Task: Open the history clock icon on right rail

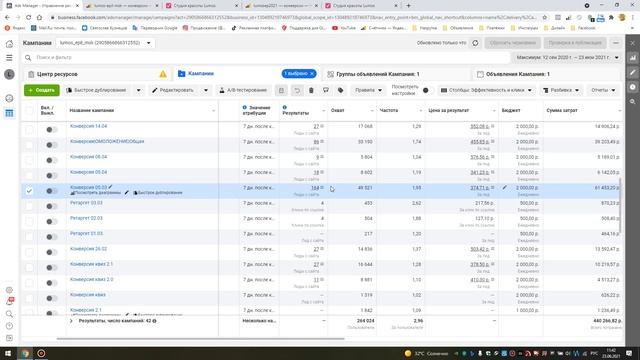Action: 633,87
